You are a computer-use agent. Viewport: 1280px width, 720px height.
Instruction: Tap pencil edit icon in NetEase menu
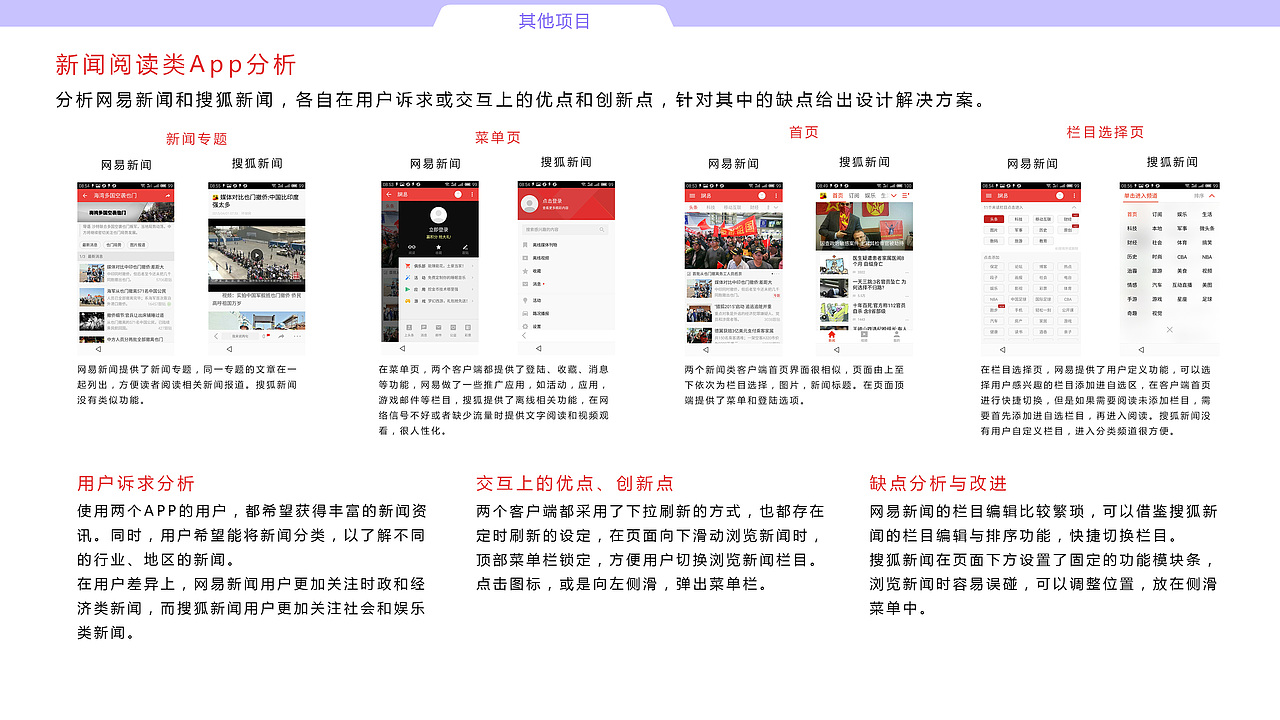(x=465, y=247)
